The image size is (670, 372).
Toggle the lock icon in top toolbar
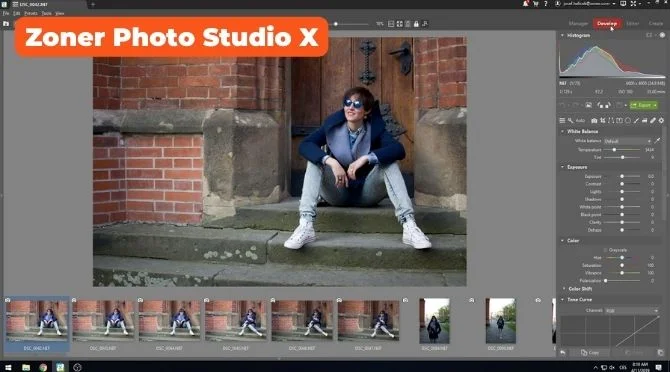point(416,24)
